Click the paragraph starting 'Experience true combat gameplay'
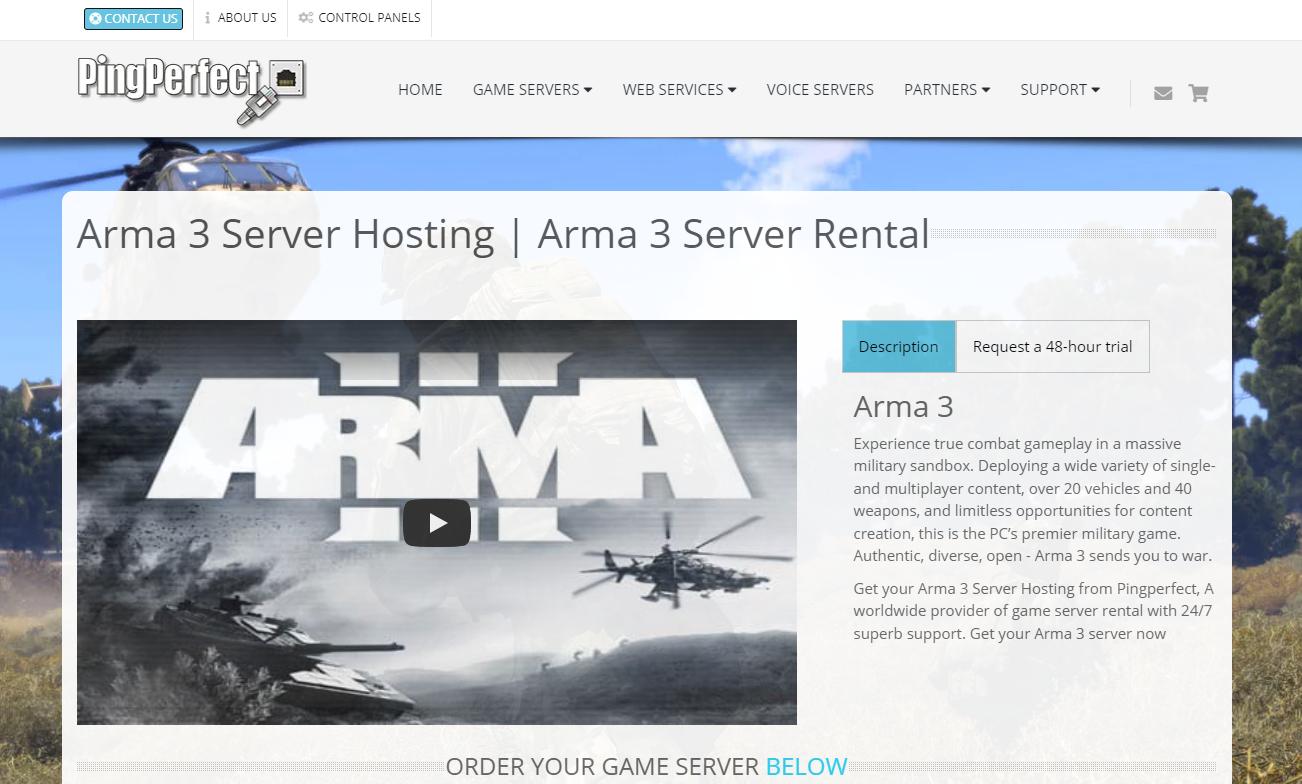The image size is (1302, 784). pyautogui.click(x=1034, y=499)
